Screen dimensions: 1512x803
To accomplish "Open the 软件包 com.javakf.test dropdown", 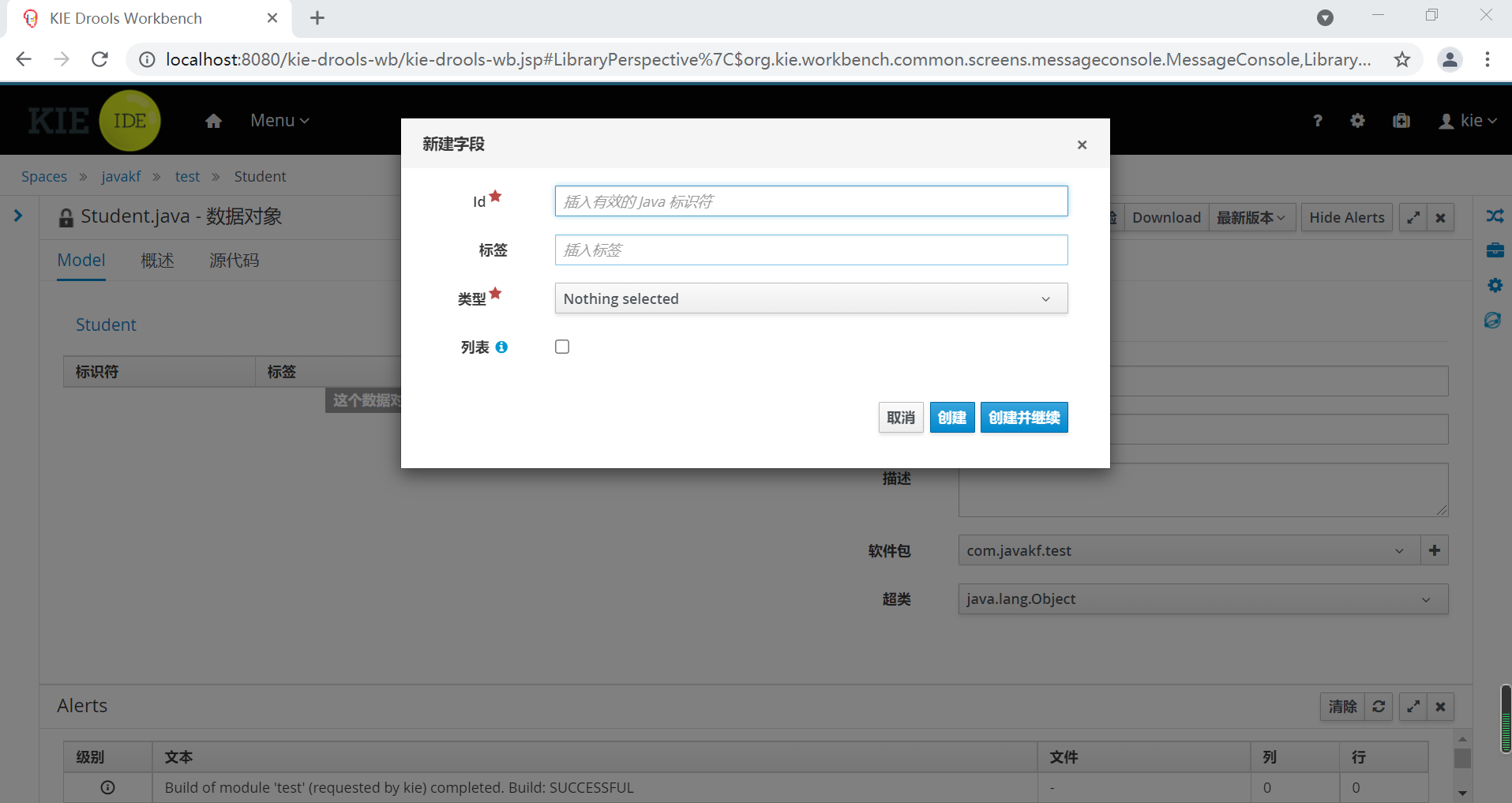I will pyautogui.click(x=1189, y=550).
